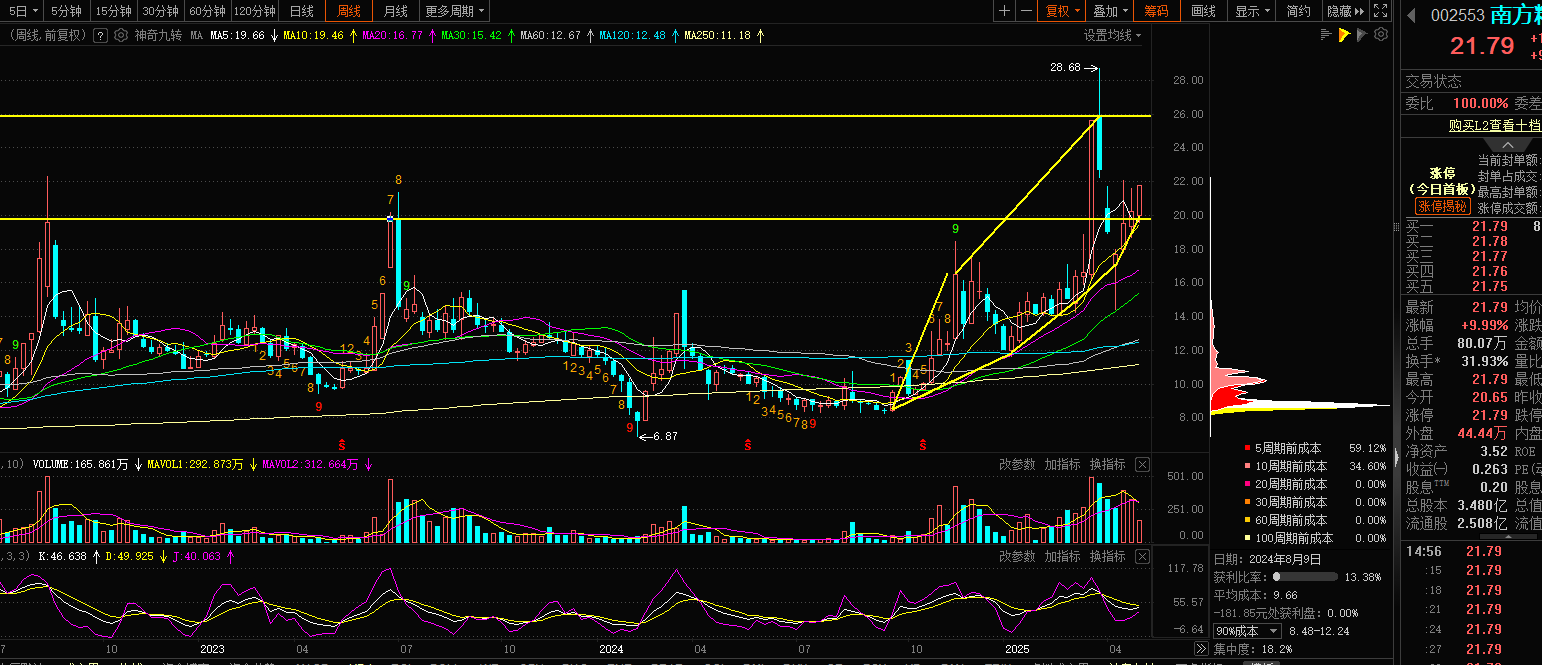
Task: Switch to 日线 daily chart
Action: tap(301, 11)
